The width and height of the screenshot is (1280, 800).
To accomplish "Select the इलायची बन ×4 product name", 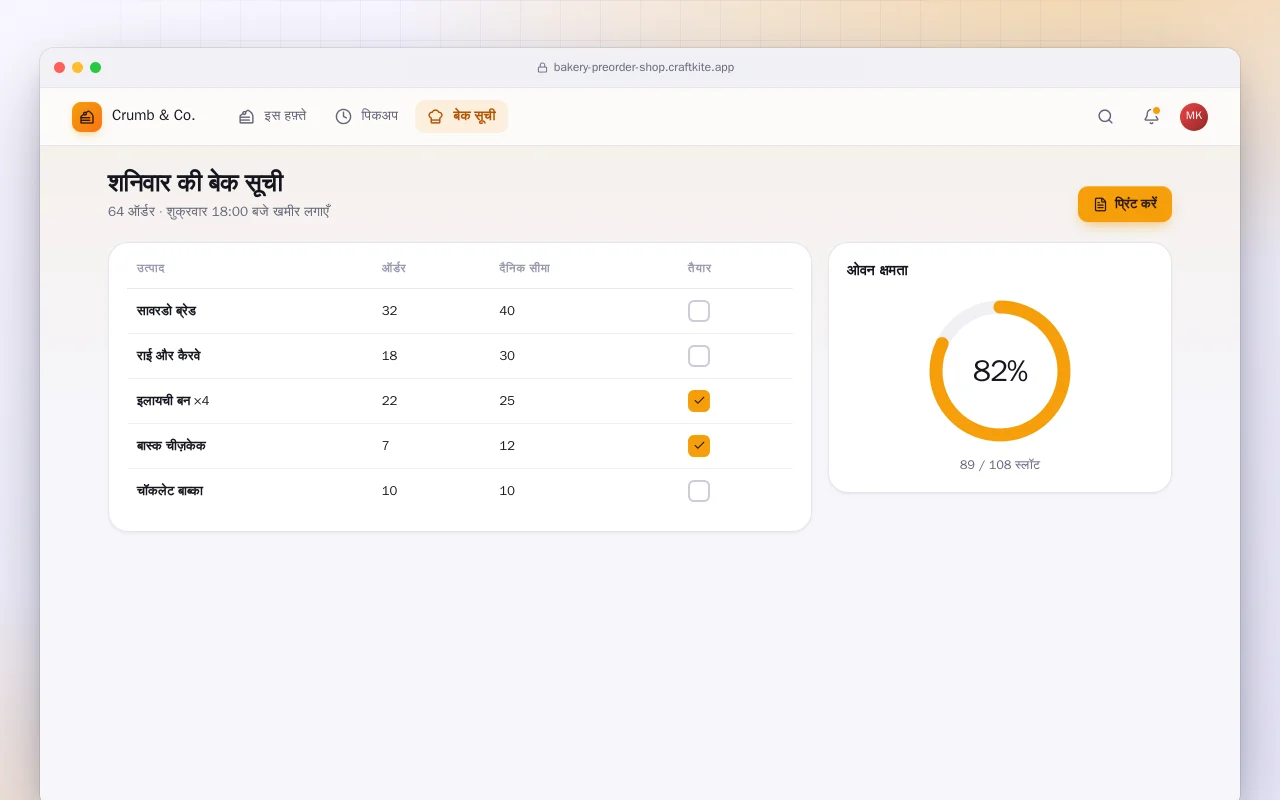I will click(173, 401).
